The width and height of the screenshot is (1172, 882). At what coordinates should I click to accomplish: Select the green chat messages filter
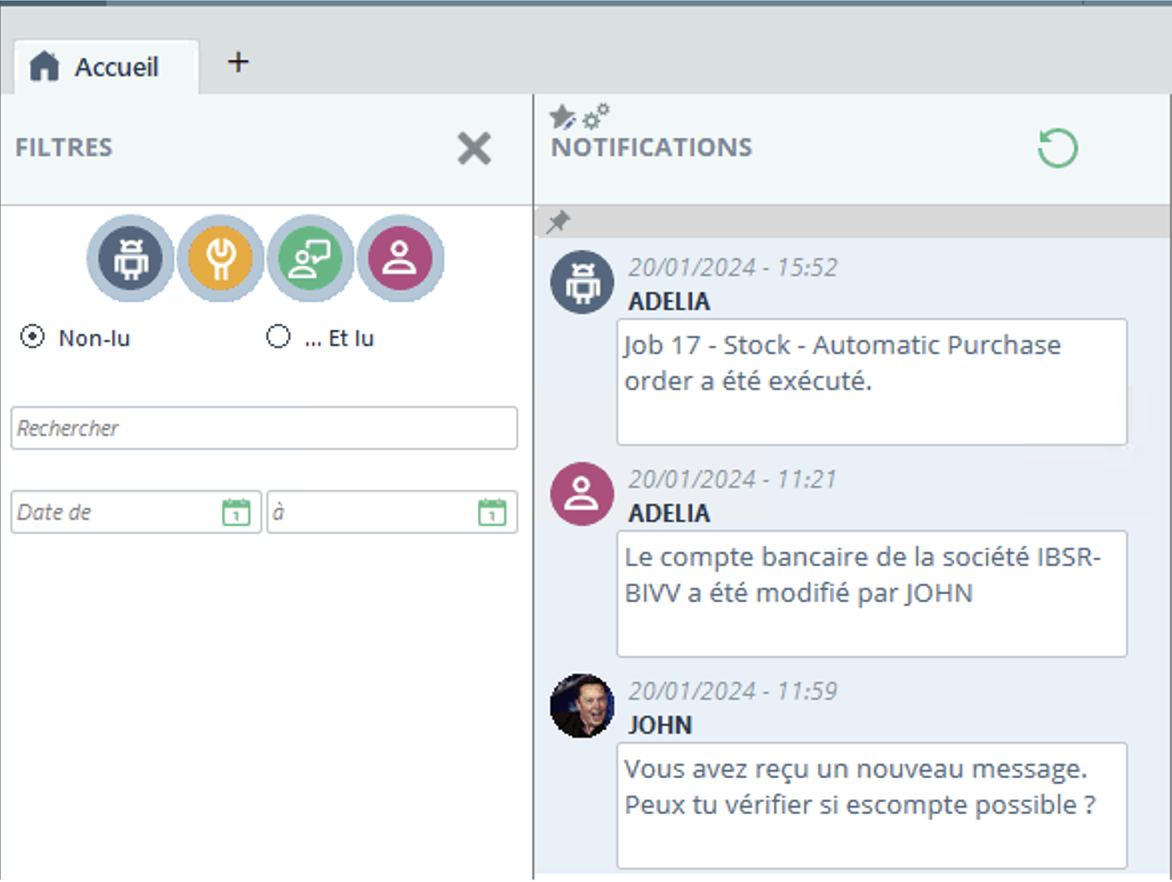310,259
